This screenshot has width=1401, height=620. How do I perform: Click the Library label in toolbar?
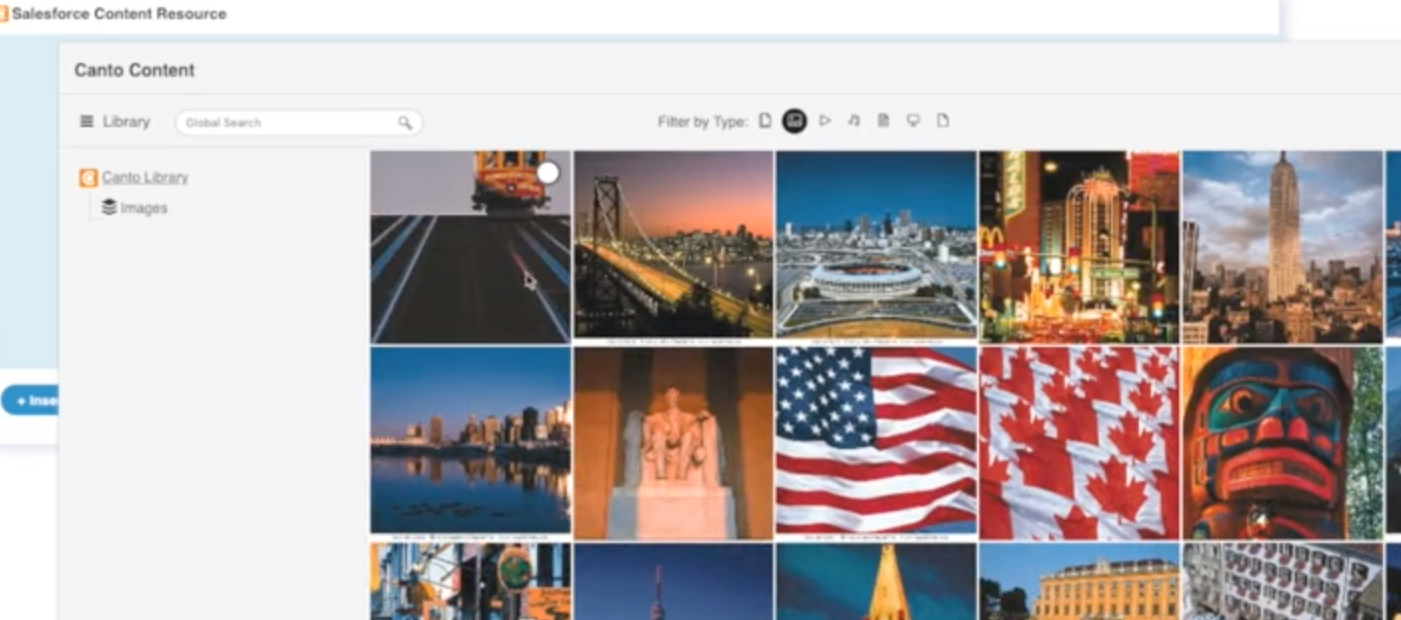[126, 122]
